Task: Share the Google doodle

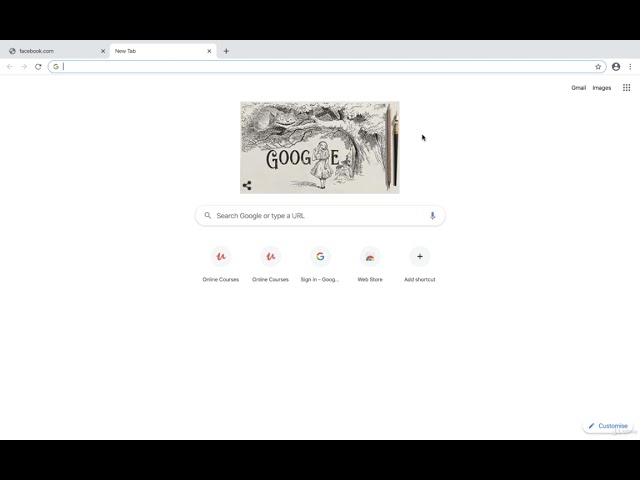Action: tap(247, 185)
